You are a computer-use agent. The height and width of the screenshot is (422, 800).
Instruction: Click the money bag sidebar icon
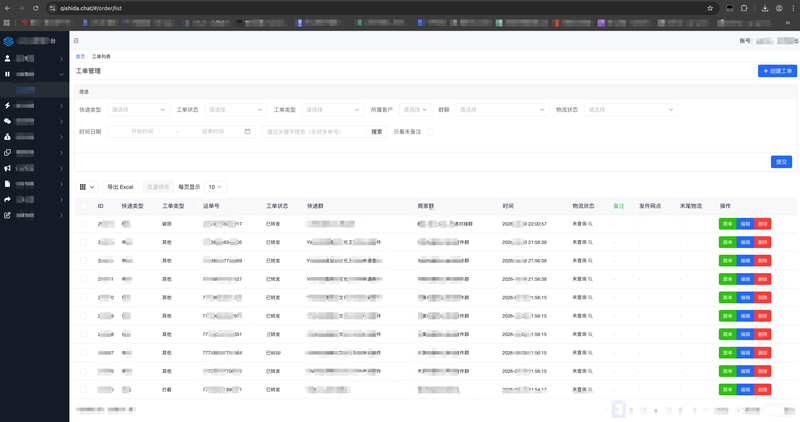tap(7, 137)
